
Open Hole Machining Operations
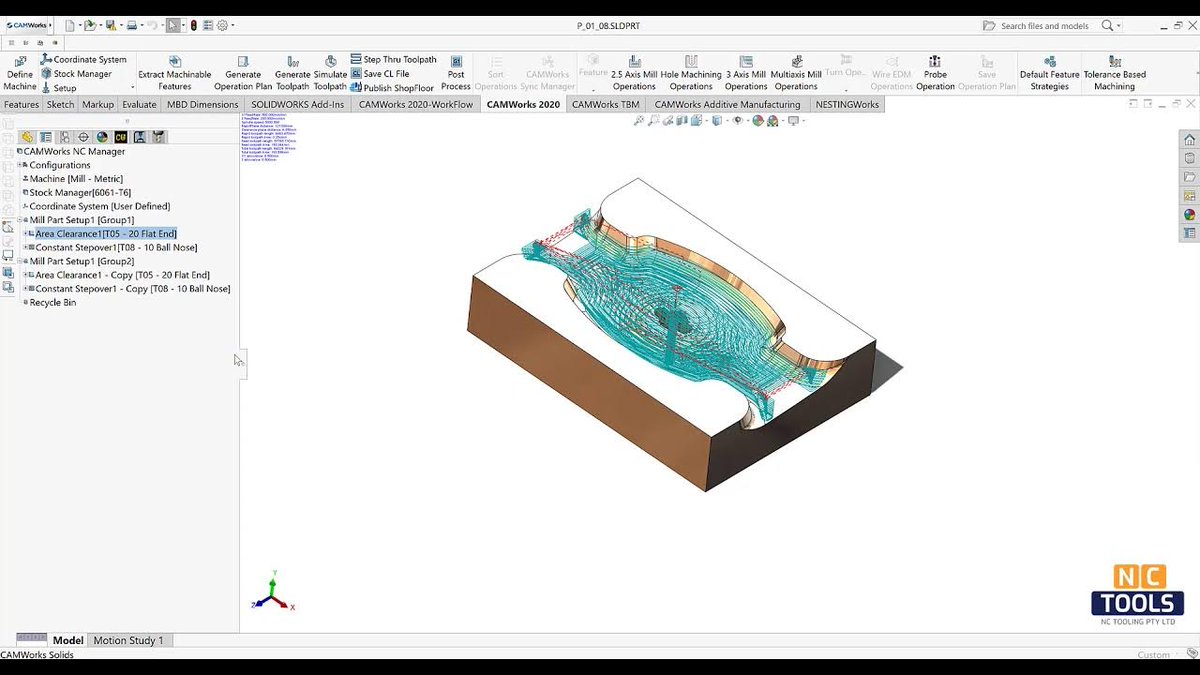[x=691, y=74]
